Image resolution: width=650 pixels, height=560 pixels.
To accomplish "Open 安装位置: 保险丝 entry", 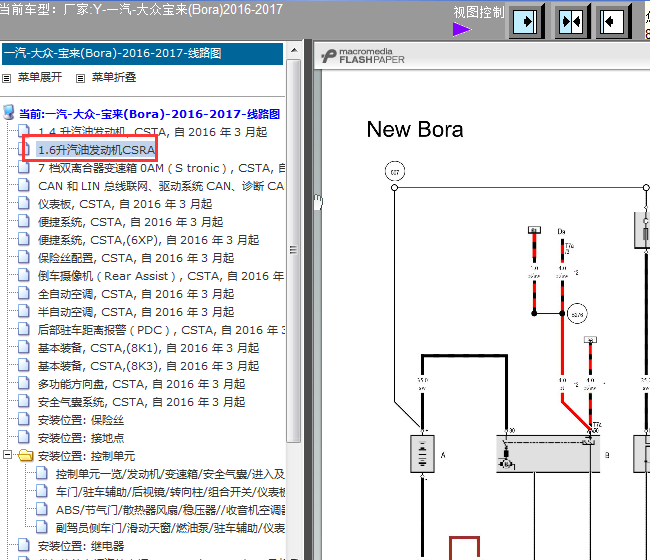I will 81,420.
